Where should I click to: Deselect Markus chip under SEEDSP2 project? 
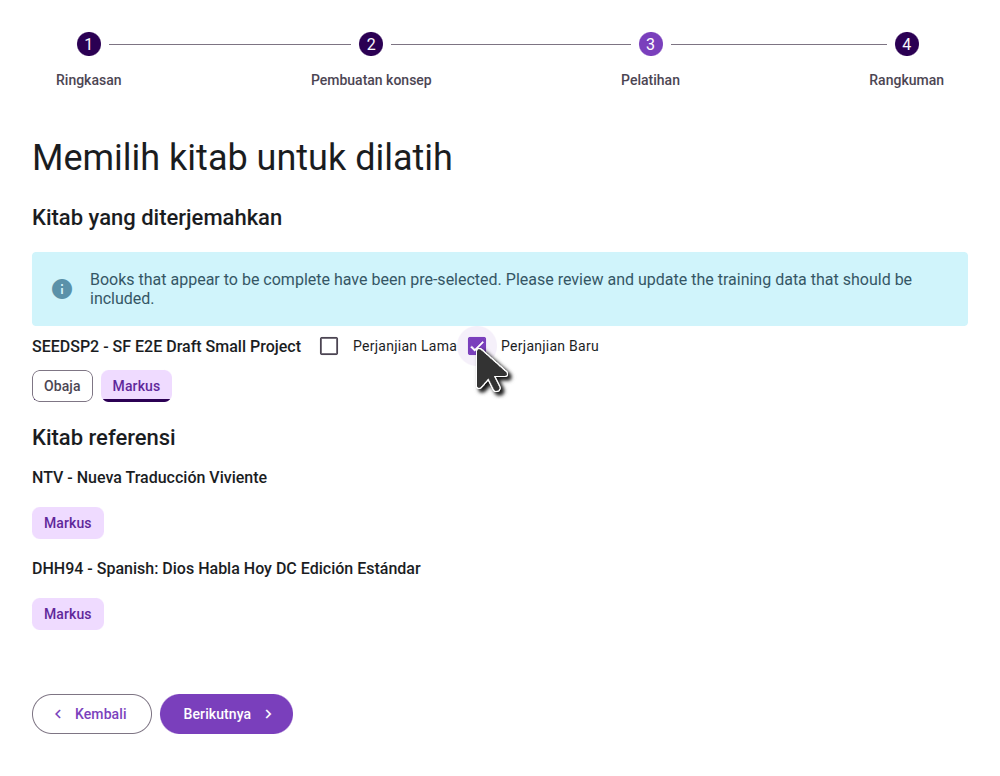pos(136,386)
